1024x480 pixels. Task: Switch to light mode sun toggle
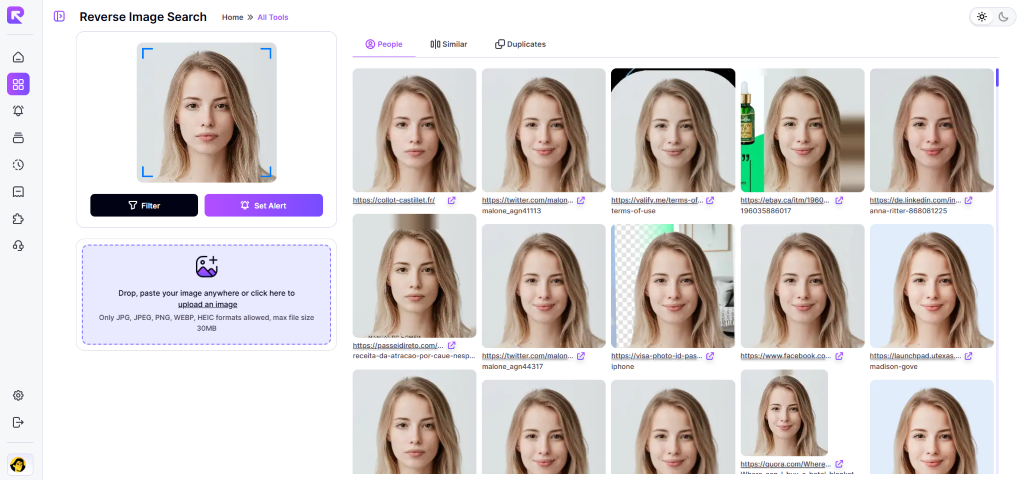(982, 17)
